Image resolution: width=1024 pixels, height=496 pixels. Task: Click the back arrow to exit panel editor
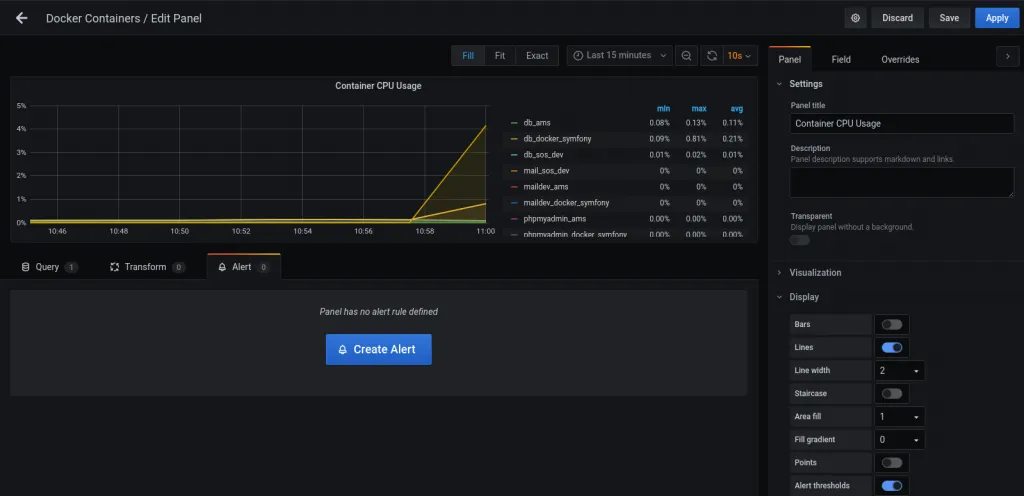pos(22,18)
